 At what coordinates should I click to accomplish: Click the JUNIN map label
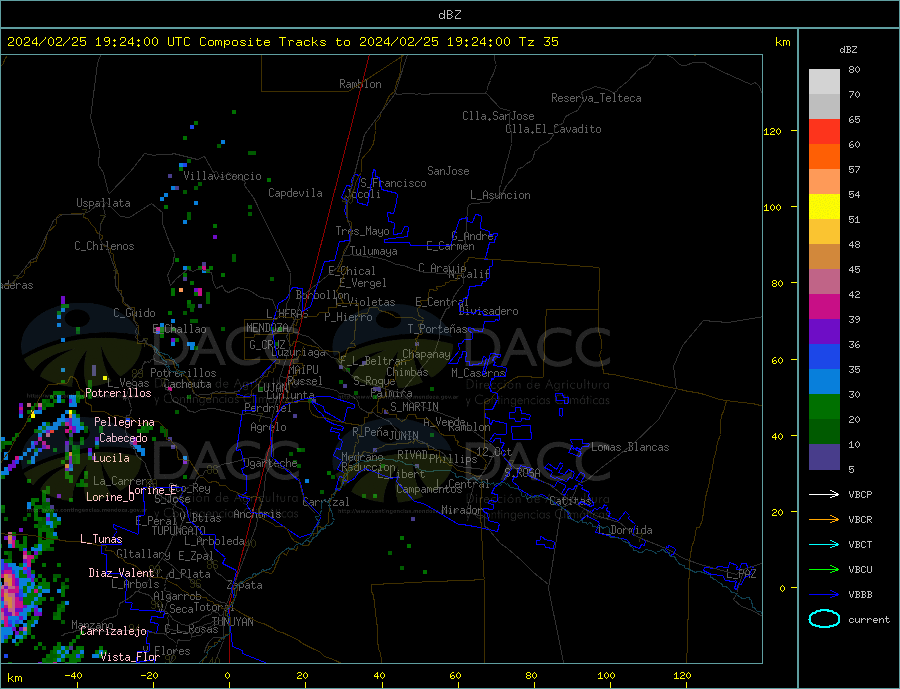click(x=404, y=436)
